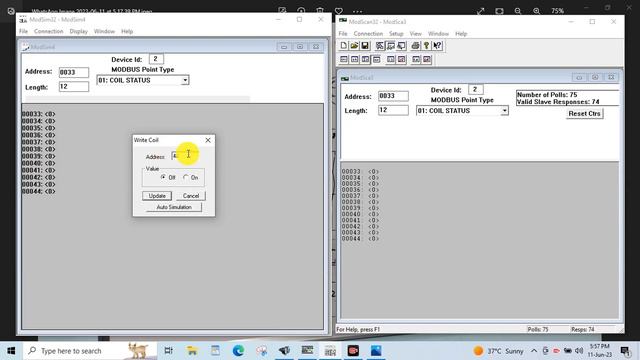The image size is (640, 360).
Task: Click the favorite heart icon in Photos viewer
Action: click(338, 11)
